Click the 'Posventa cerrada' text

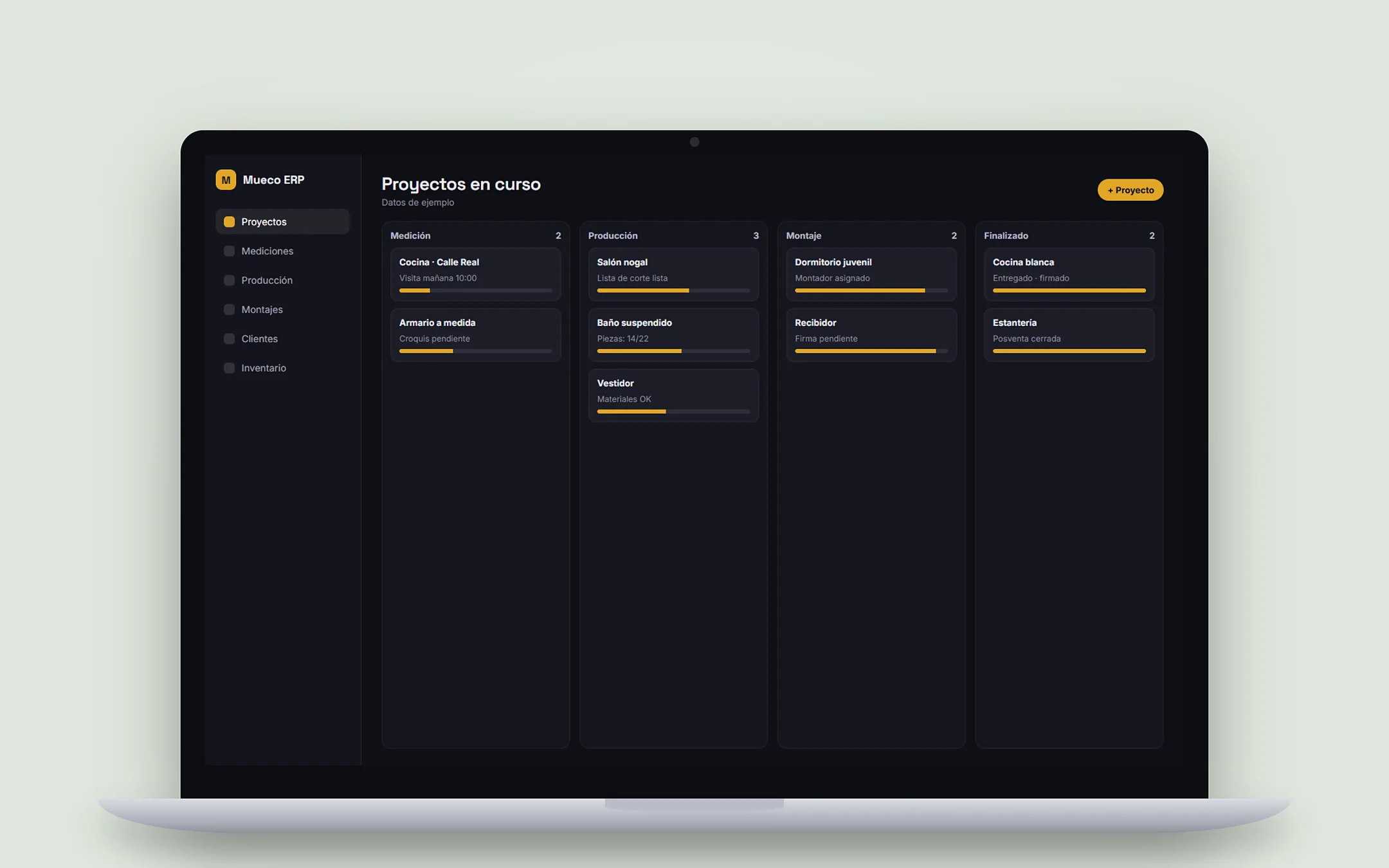1026,339
